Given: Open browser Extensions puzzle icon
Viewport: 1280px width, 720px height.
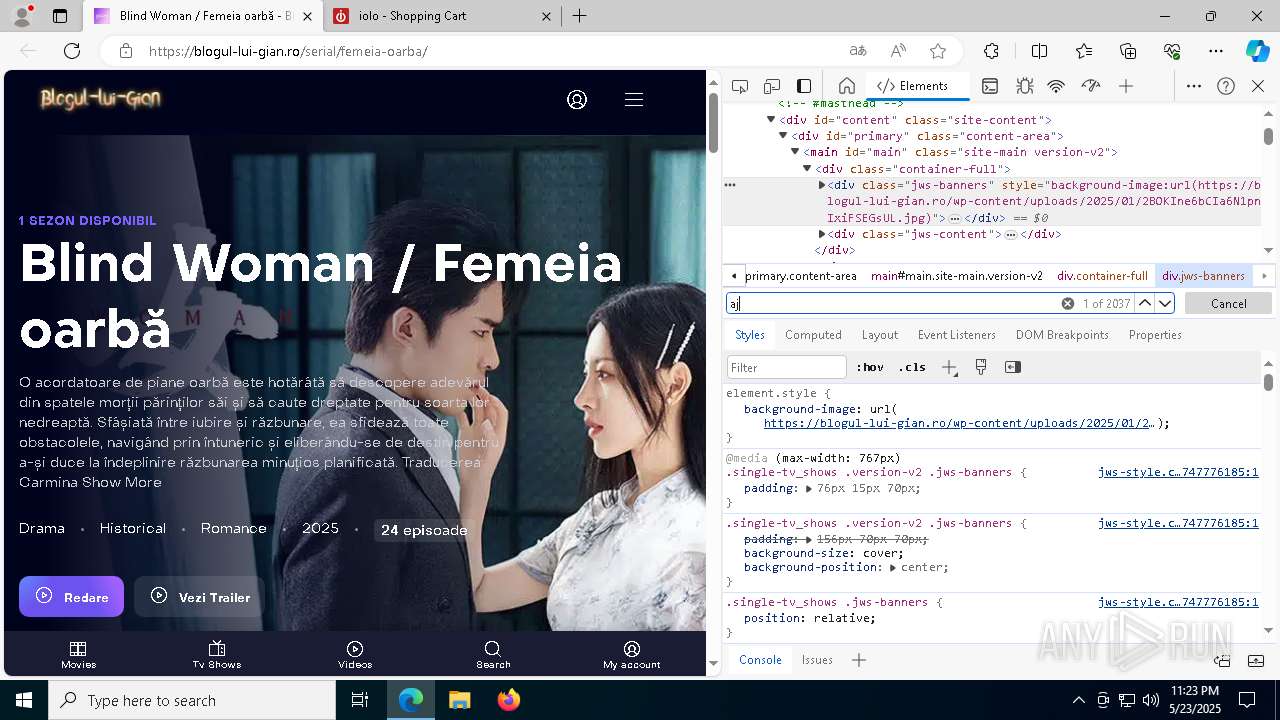Looking at the screenshot, I should point(991,51).
